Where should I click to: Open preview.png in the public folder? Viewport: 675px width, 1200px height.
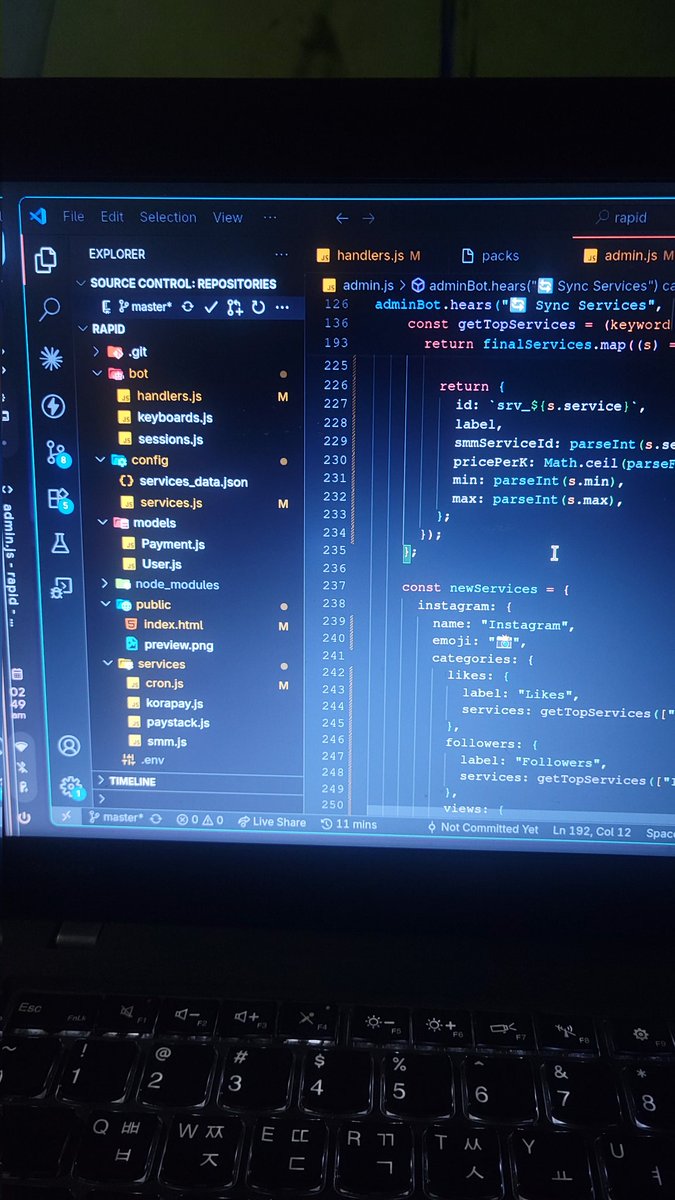(178, 645)
